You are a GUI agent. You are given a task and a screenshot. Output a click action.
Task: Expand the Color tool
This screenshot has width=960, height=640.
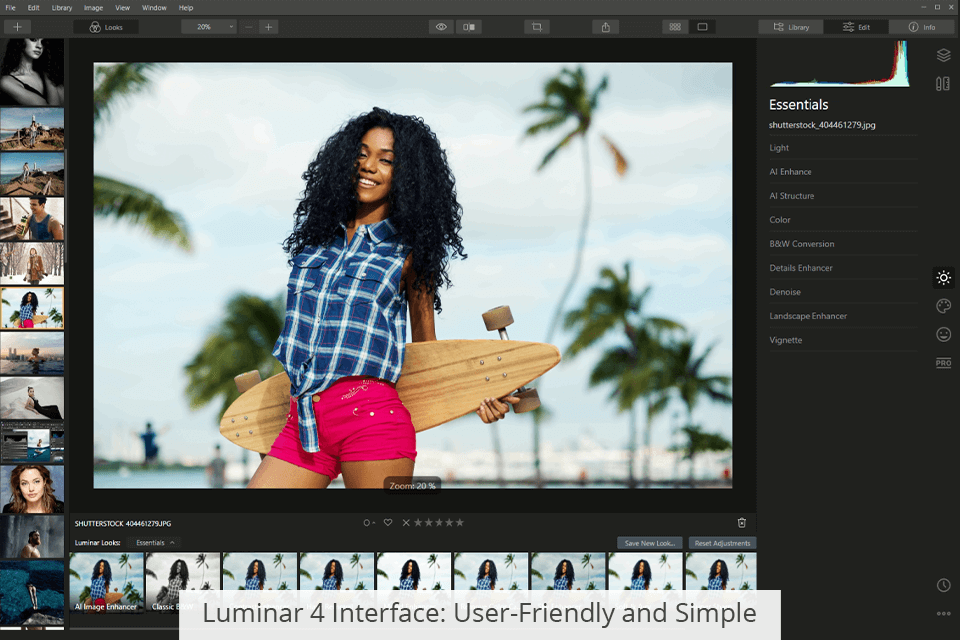(843, 220)
